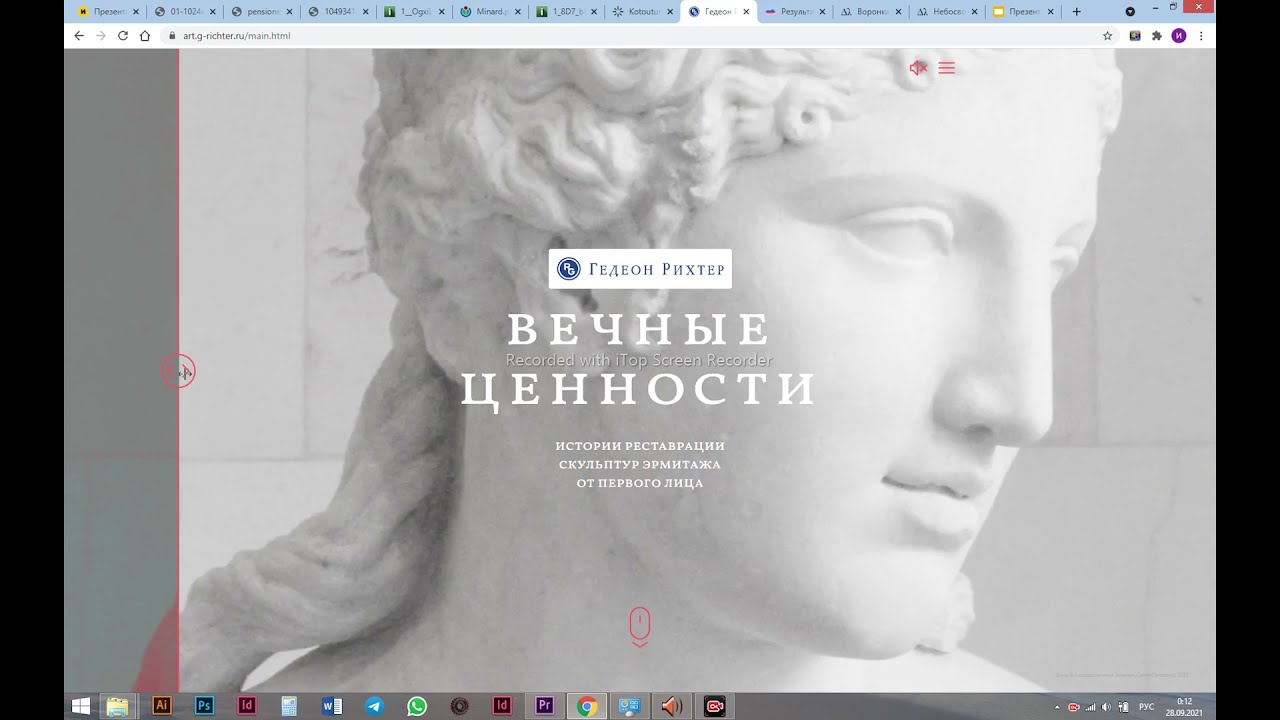Open the Calculator taskbar icon
The height and width of the screenshot is (720, 1280).
pos(290,706)
